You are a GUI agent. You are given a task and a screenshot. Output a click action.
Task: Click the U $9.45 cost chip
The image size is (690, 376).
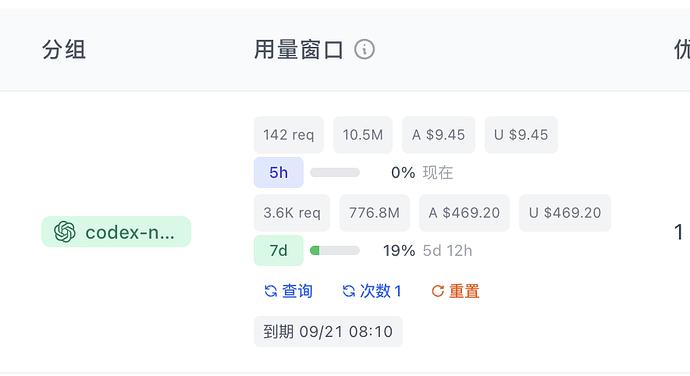coord(521,135)
